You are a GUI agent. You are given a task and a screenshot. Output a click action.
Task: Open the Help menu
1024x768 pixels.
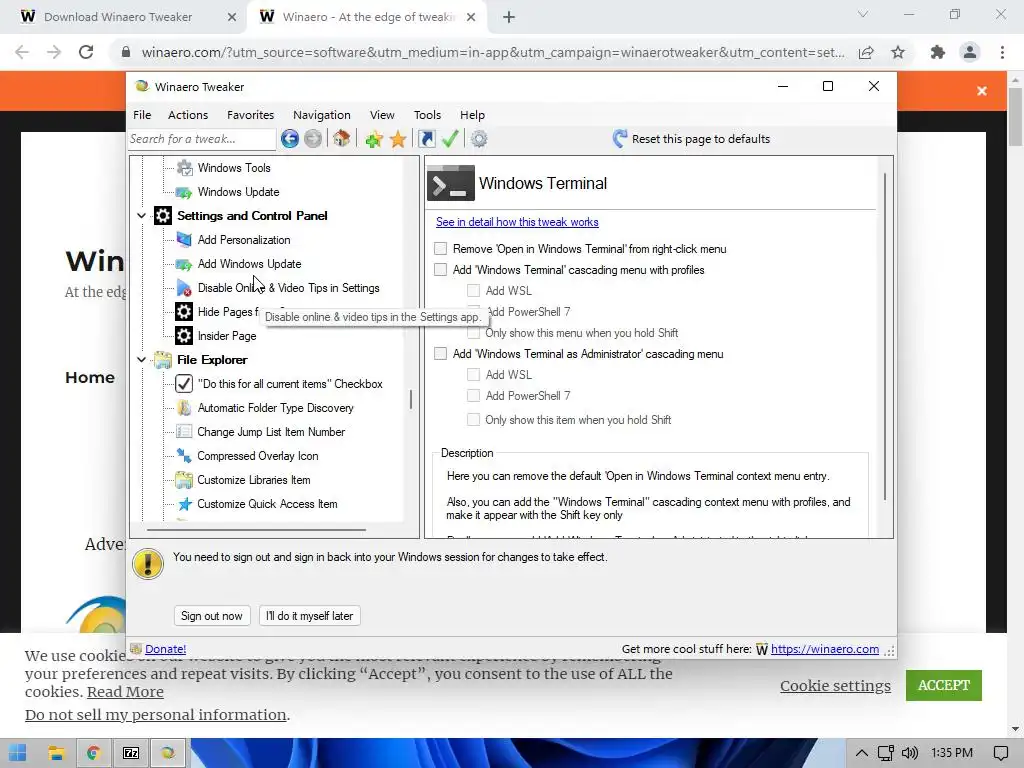click(472, 115)
